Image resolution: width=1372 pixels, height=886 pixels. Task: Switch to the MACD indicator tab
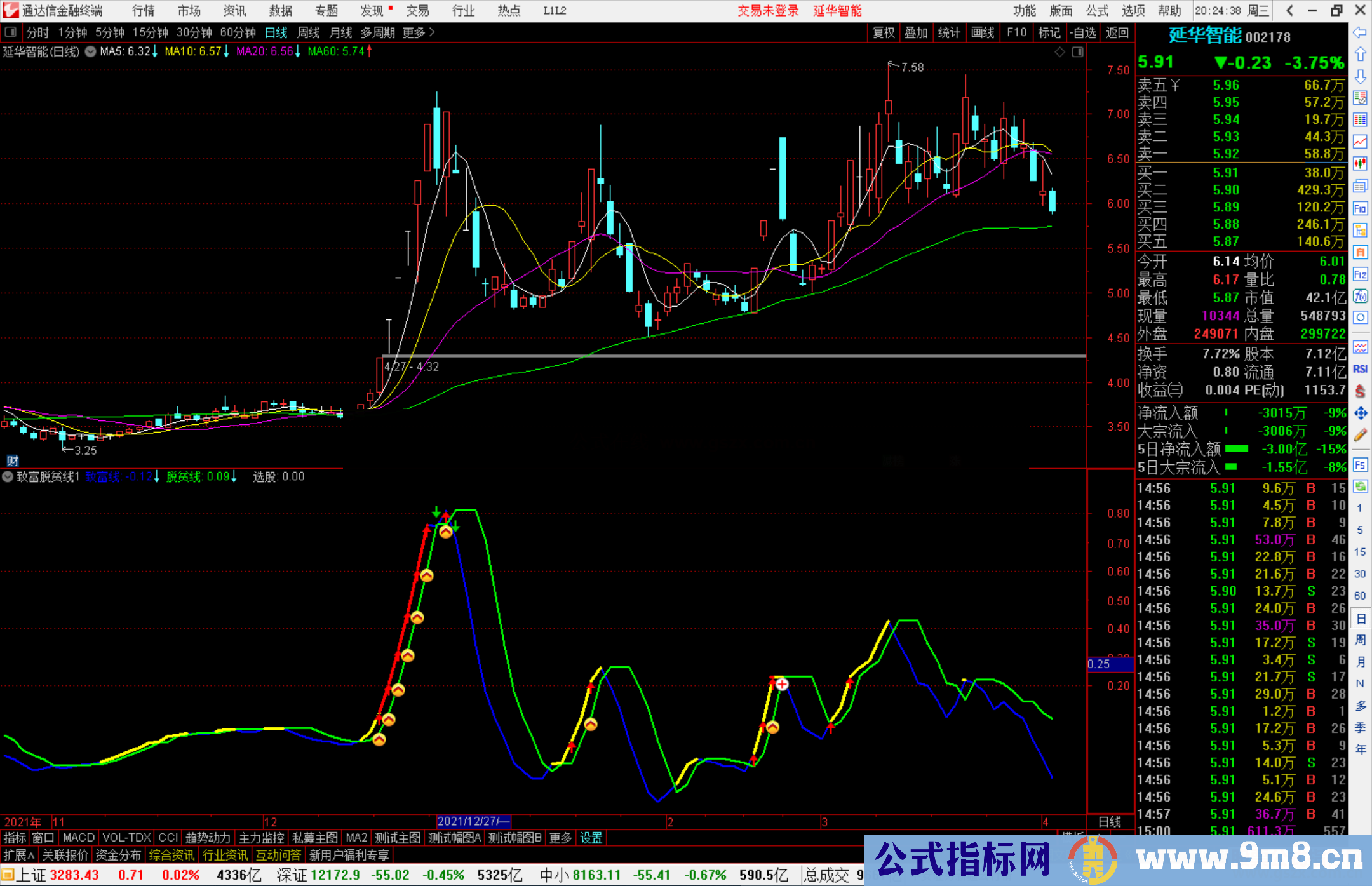[x=77, y=838]
